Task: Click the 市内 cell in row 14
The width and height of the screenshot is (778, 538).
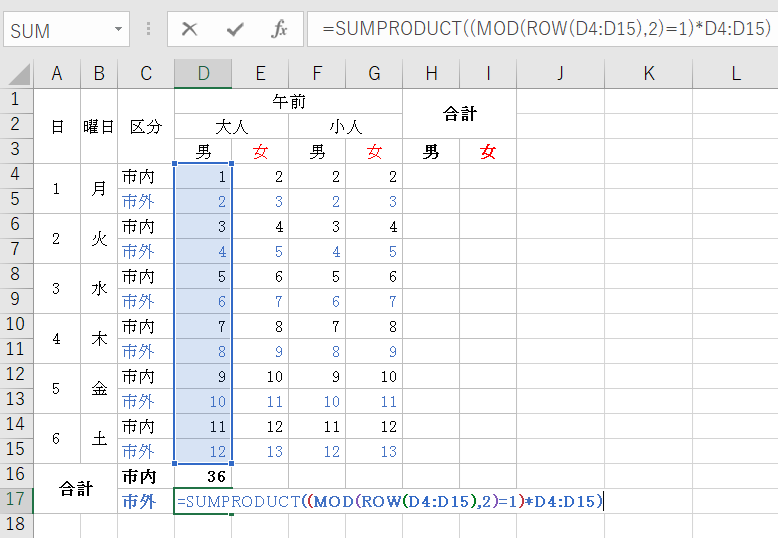Action: pos(146,426)
